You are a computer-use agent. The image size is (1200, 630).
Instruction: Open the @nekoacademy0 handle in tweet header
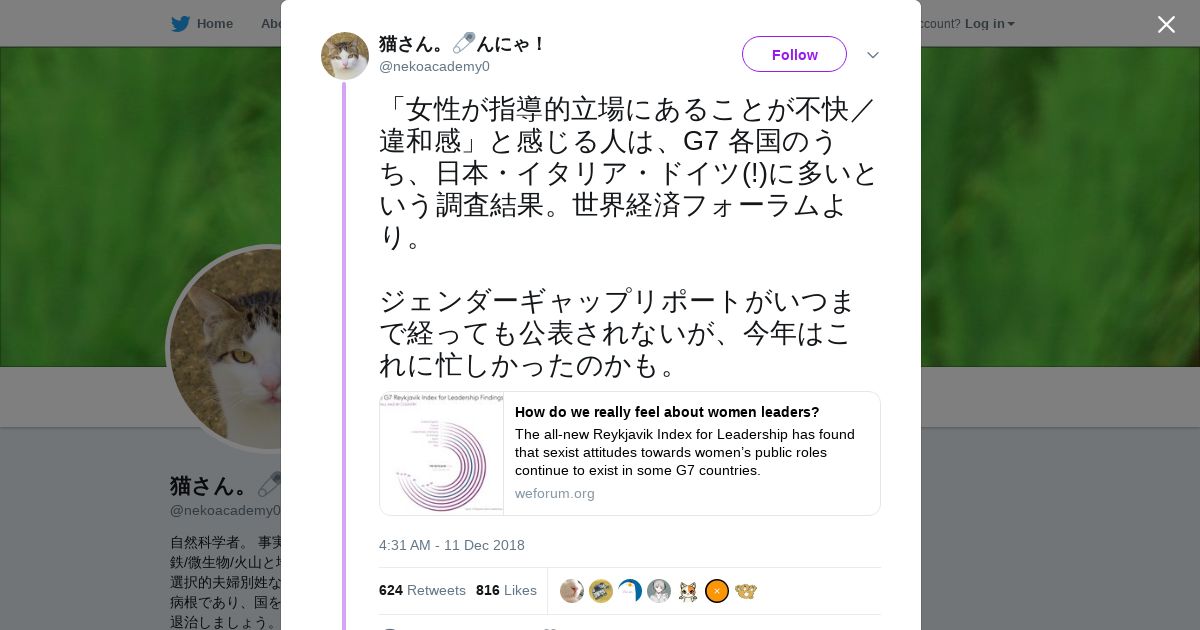coord(434,66)
